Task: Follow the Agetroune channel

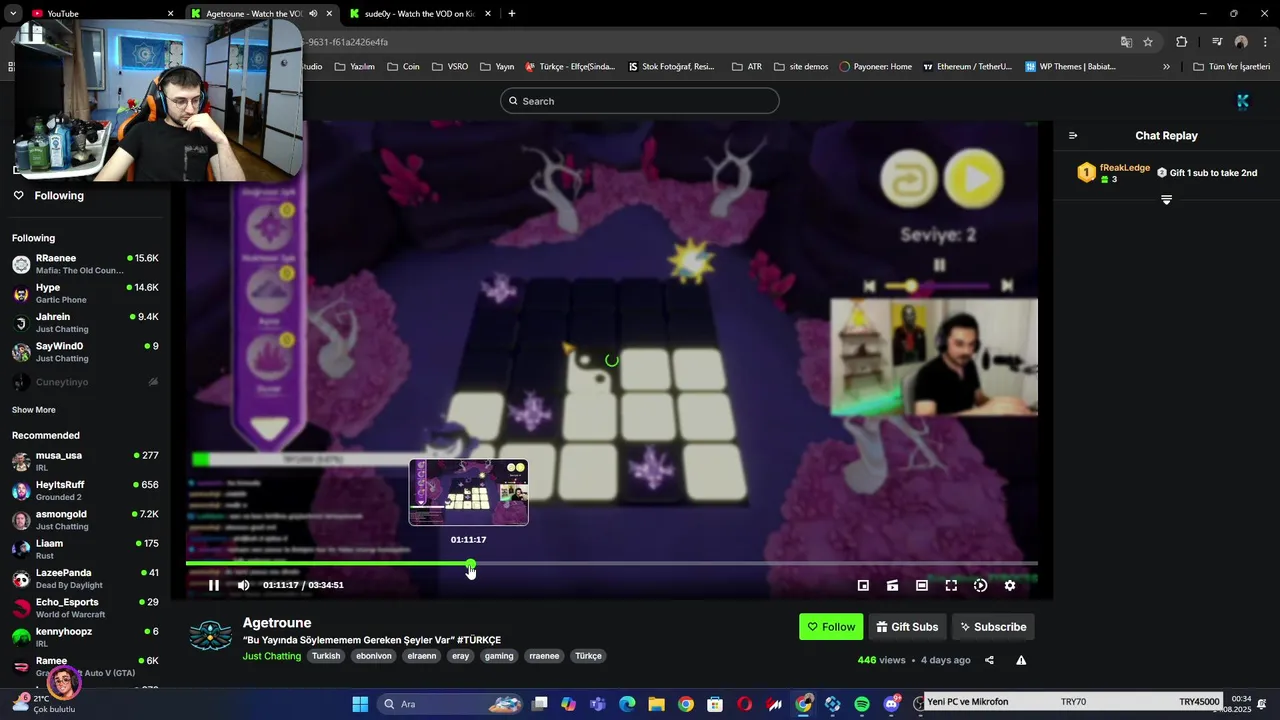Action: pyautogui.click(x=831, y=627)
